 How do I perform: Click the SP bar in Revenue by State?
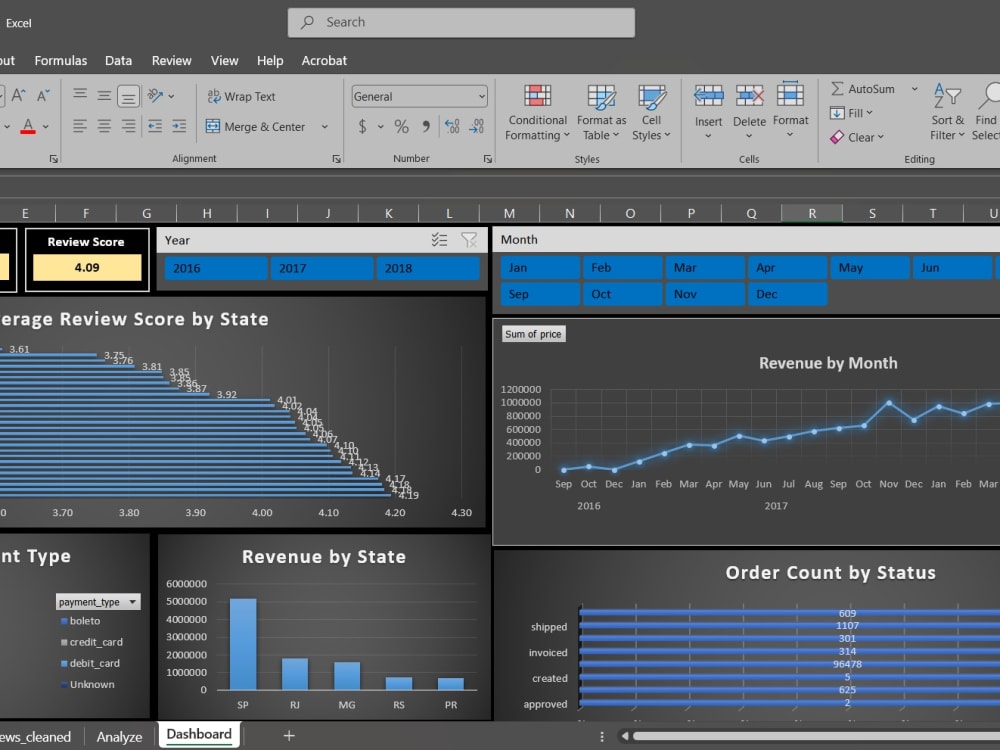pos(243,644)
